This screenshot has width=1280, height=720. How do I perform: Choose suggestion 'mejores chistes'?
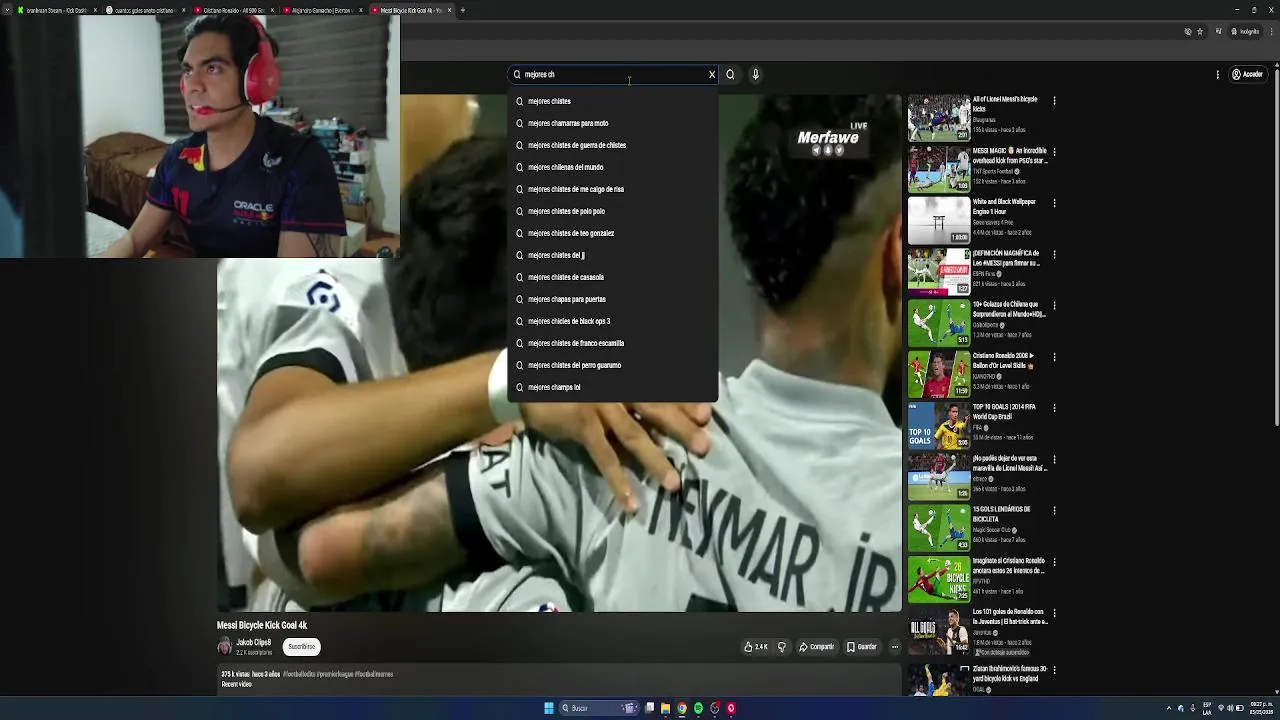(612, 101)
